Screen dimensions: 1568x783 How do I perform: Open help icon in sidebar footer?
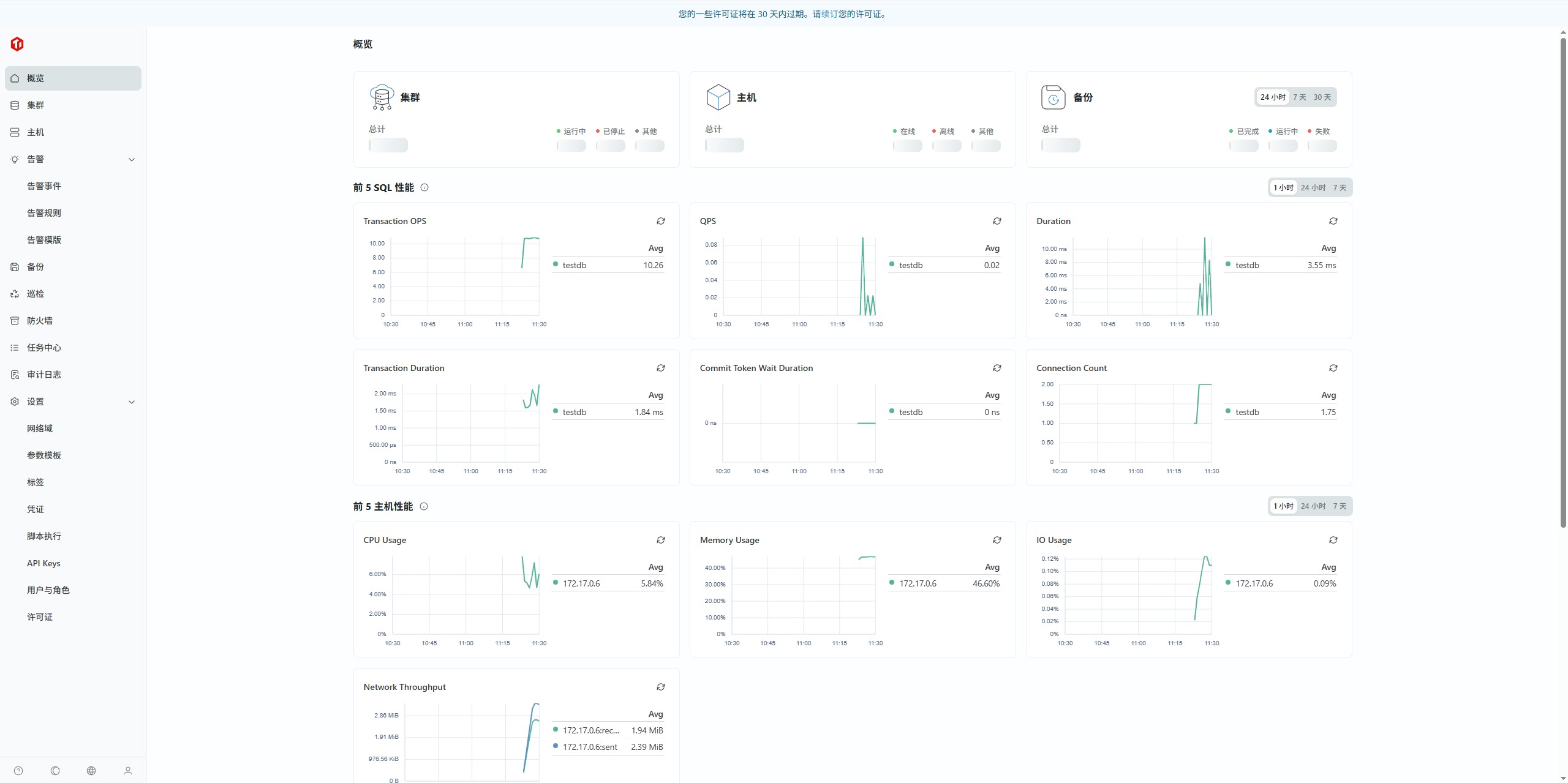pyautogui.click(x=18, y=771)
